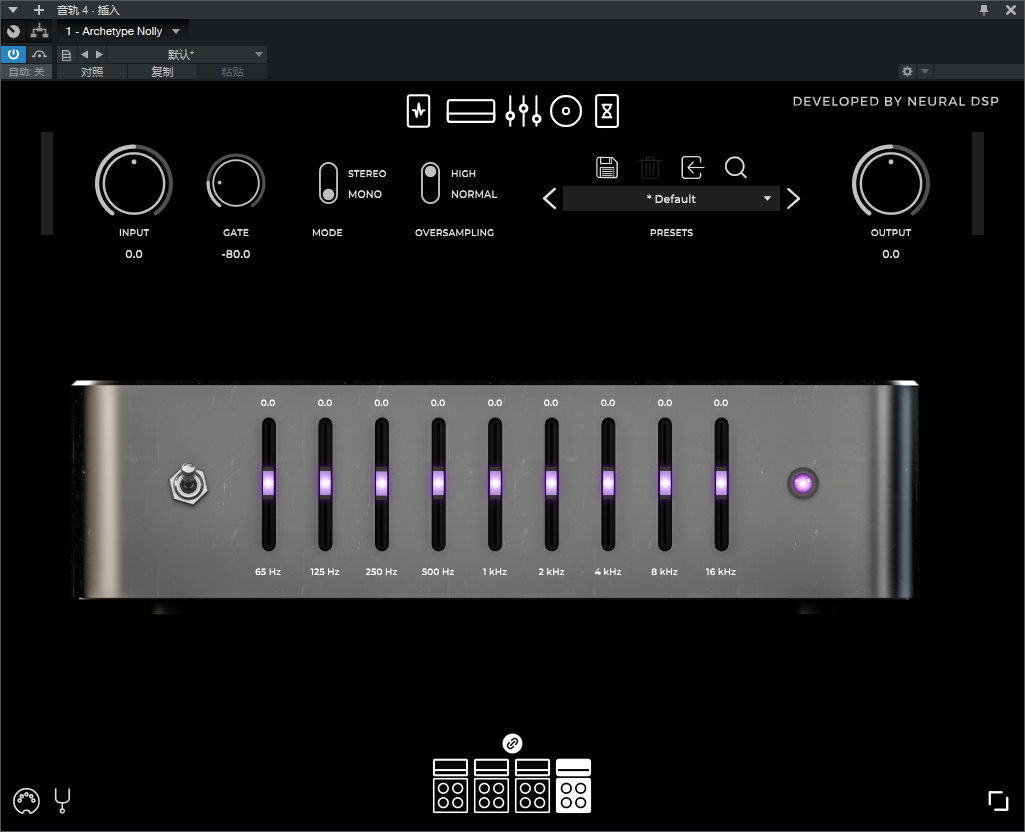Expand the arrow next to the gear icon

[925, 71]
